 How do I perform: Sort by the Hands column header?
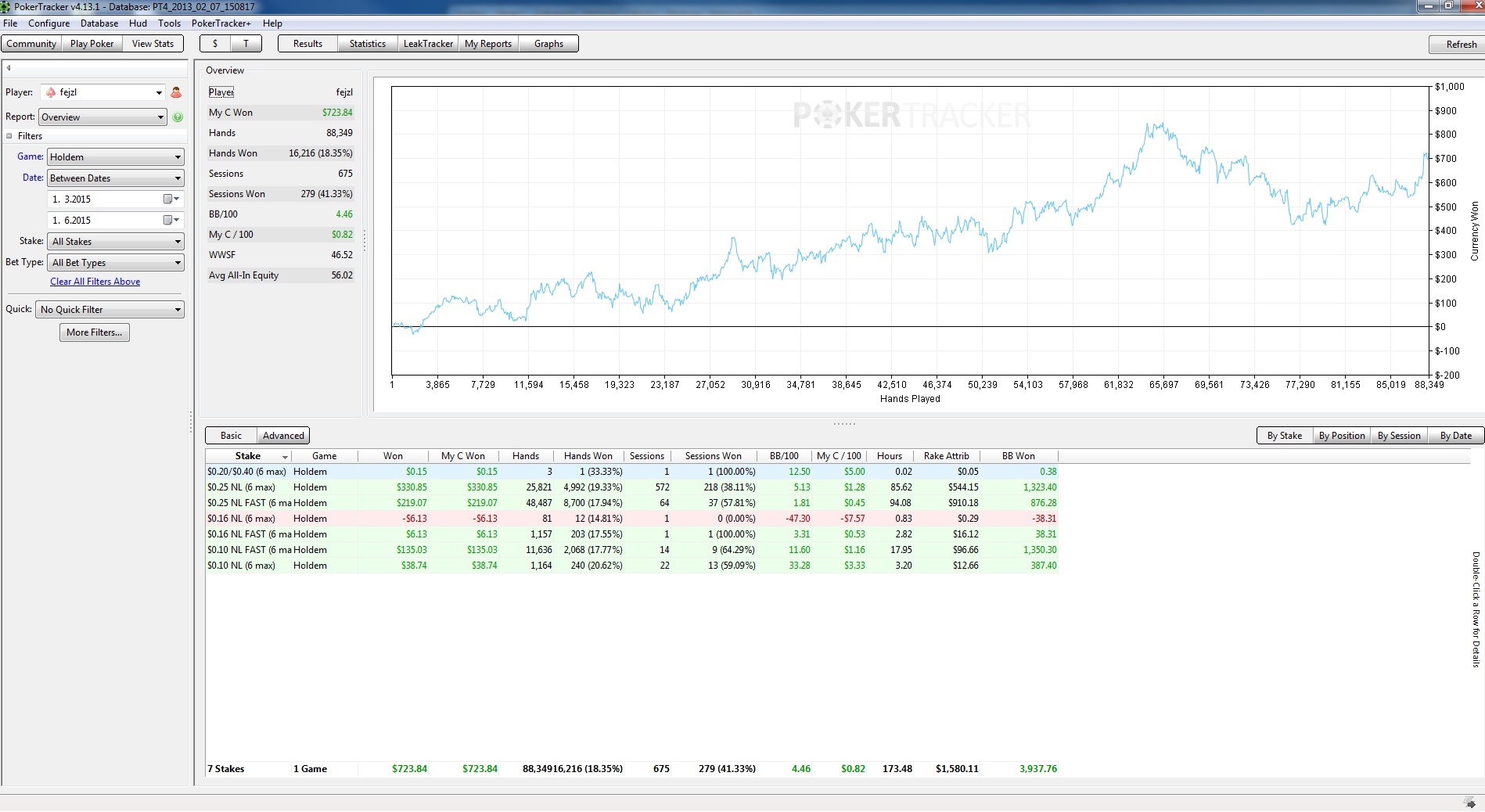pos(526,456)
